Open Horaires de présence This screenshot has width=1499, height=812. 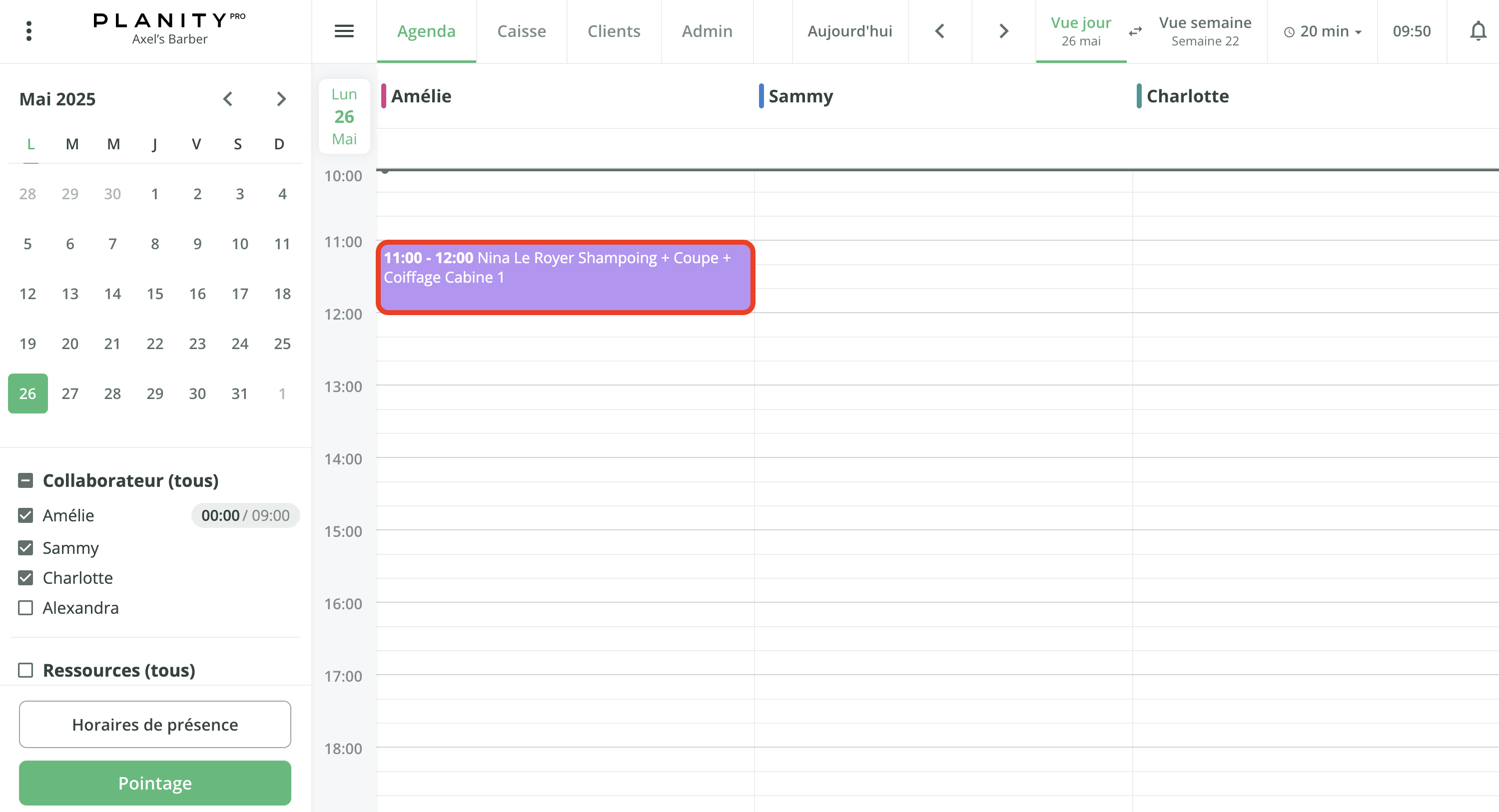pos(154,724)
